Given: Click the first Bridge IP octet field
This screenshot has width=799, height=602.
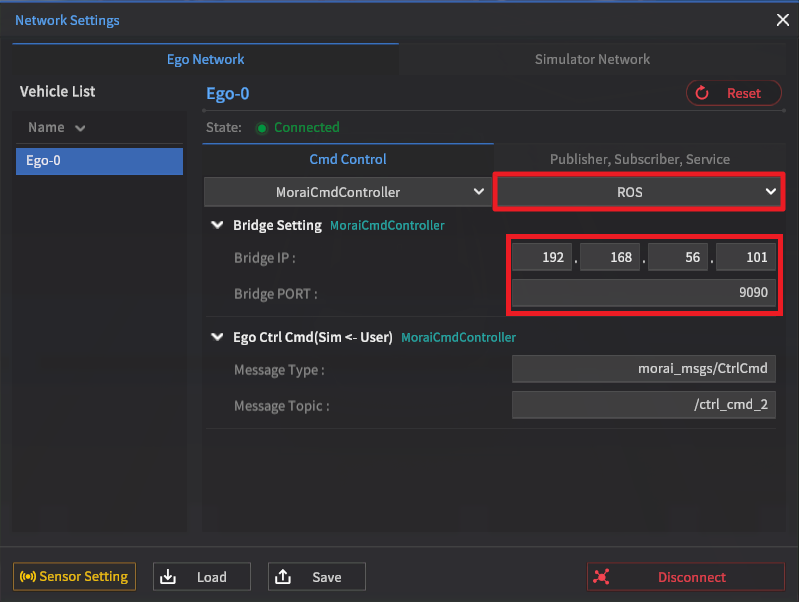Looking at the screenshot, I should [x=542, y=258].
